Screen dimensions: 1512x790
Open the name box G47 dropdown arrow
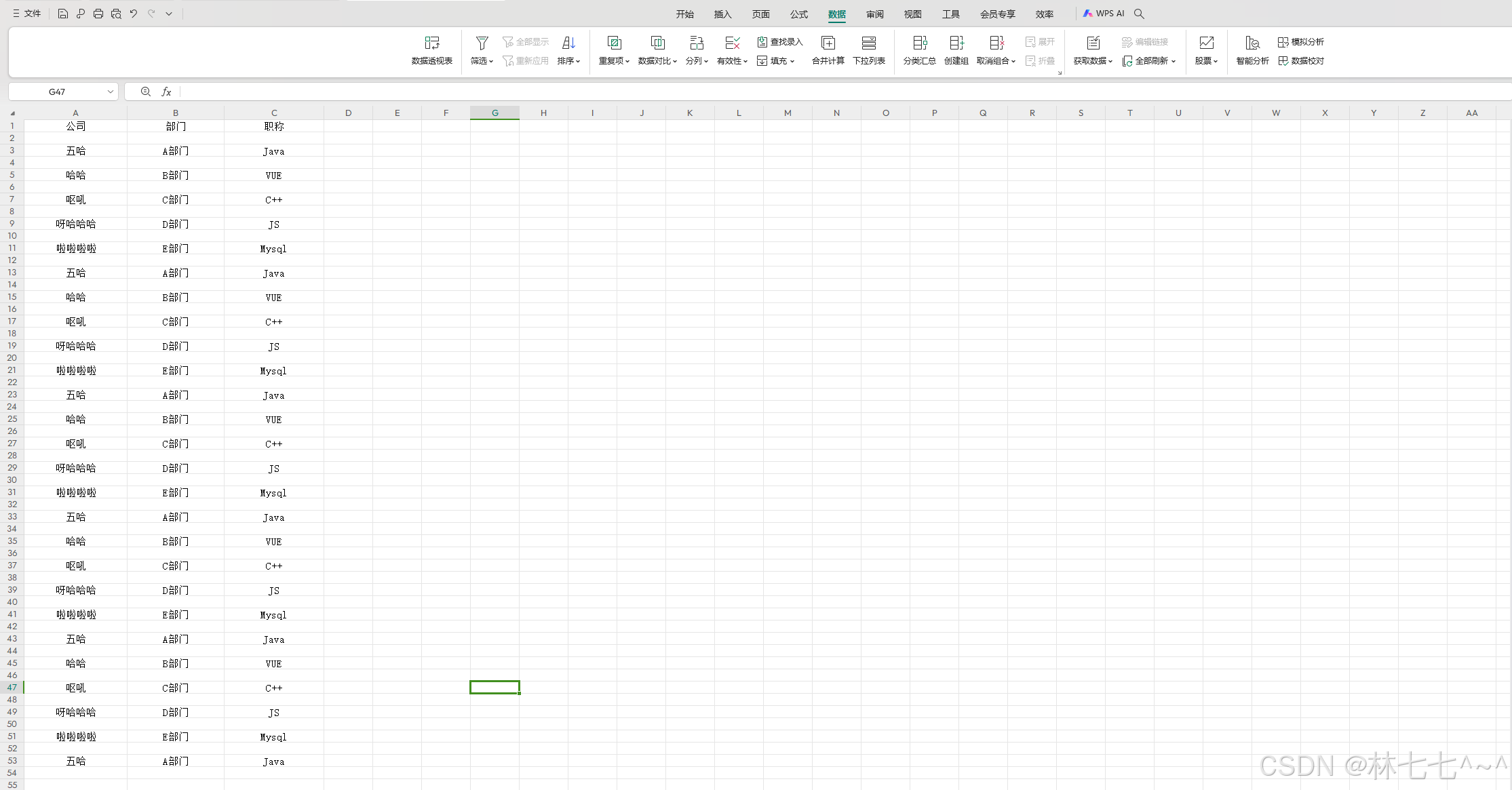coord(111,92)
